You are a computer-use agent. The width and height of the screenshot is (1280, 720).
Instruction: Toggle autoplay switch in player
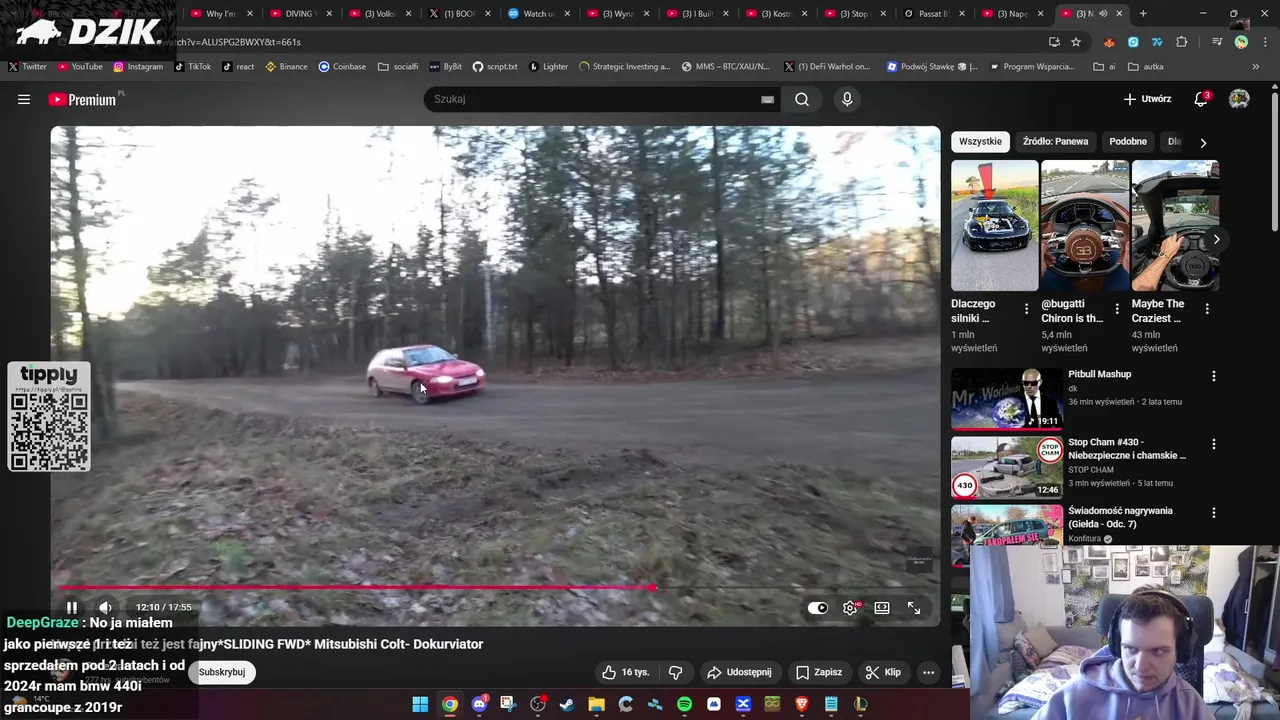818,607
